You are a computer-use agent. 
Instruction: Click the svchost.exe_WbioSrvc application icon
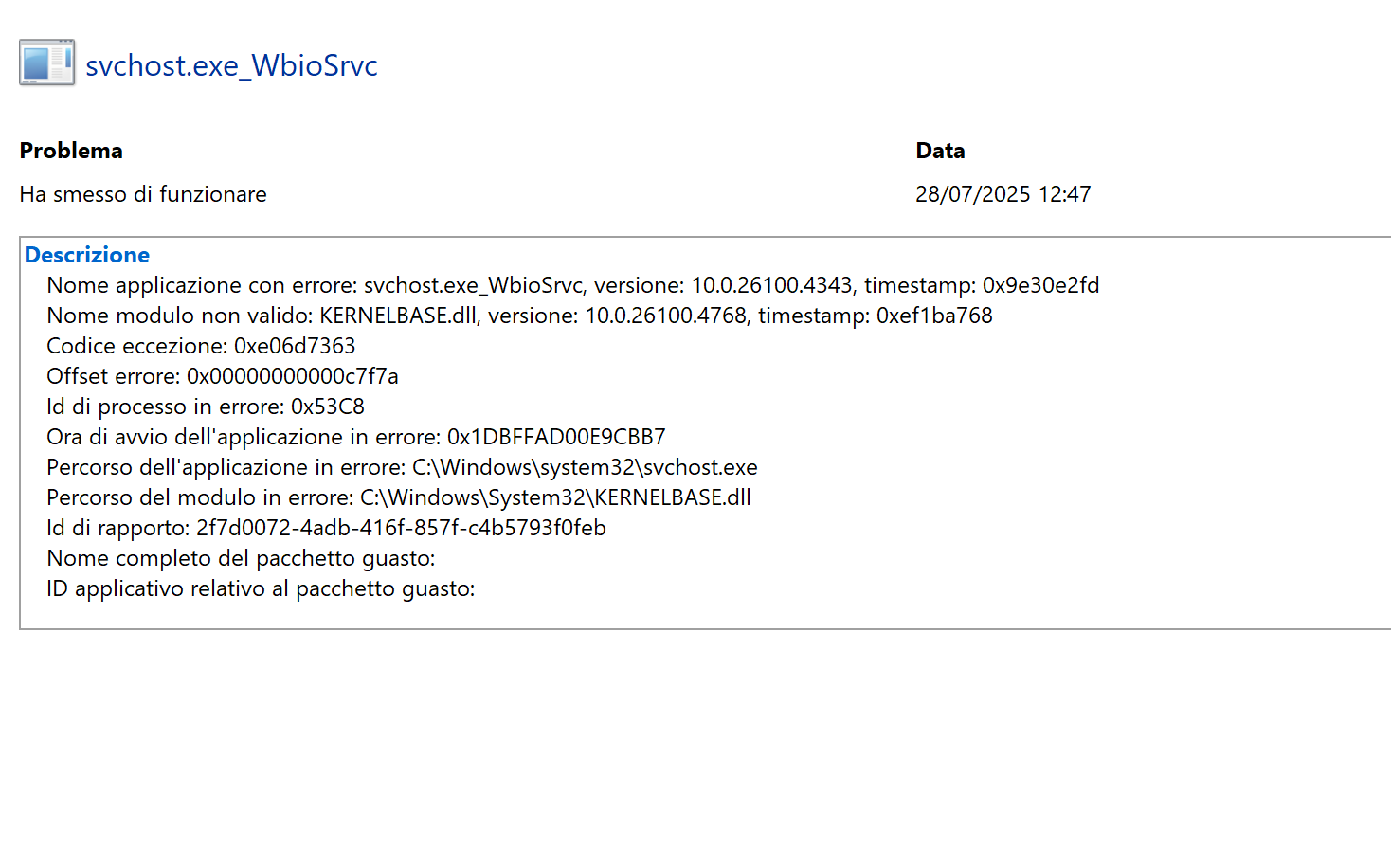click(x=47, y=63)
